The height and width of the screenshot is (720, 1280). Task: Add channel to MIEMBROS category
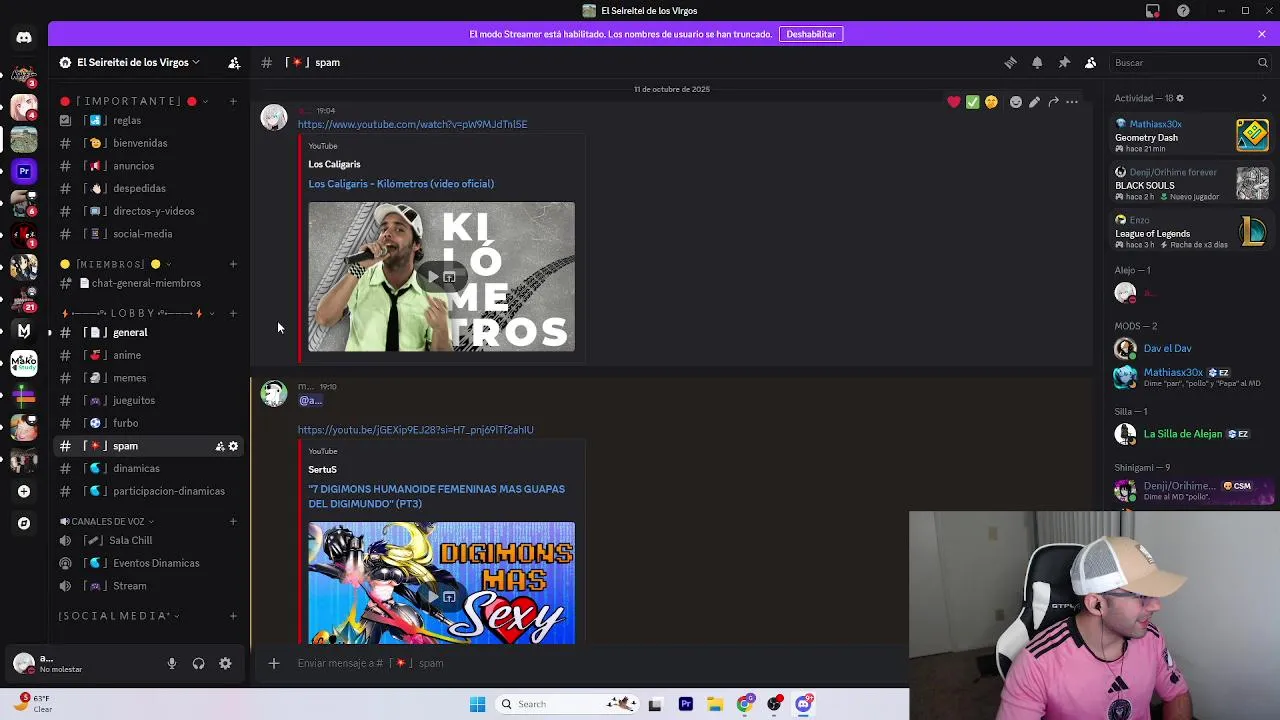tap(233, 264)
